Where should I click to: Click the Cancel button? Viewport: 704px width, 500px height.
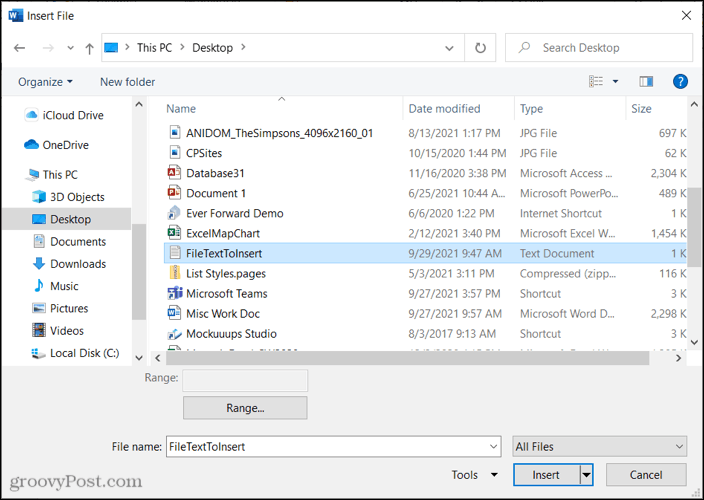(x=646, y=475)
